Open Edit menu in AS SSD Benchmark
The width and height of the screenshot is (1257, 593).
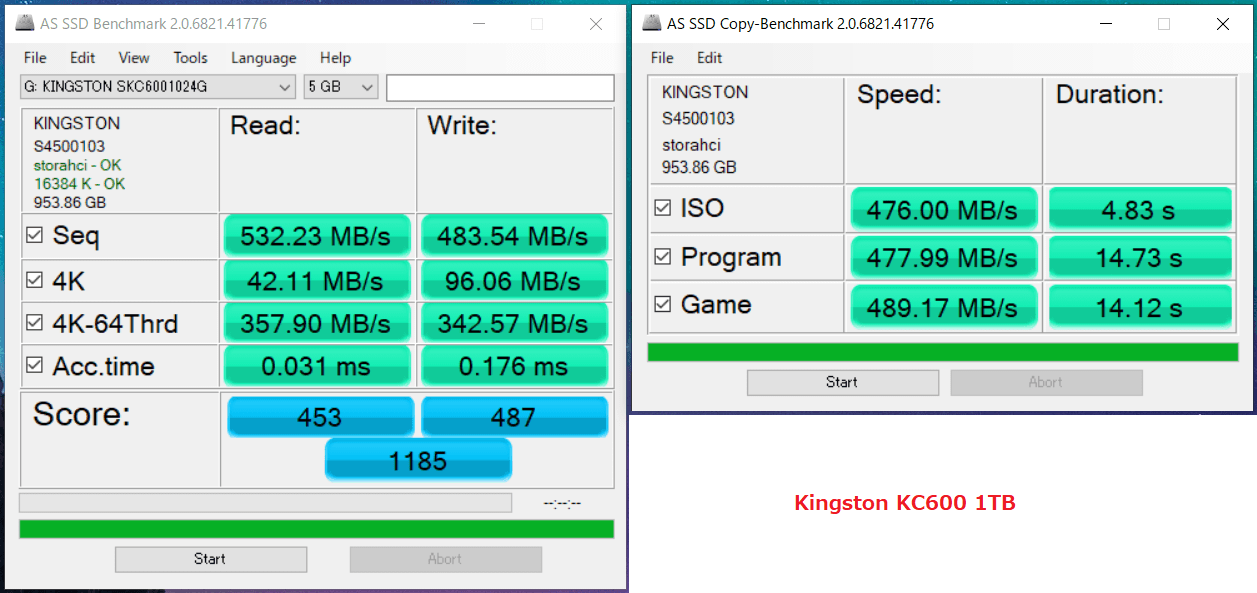83,58
